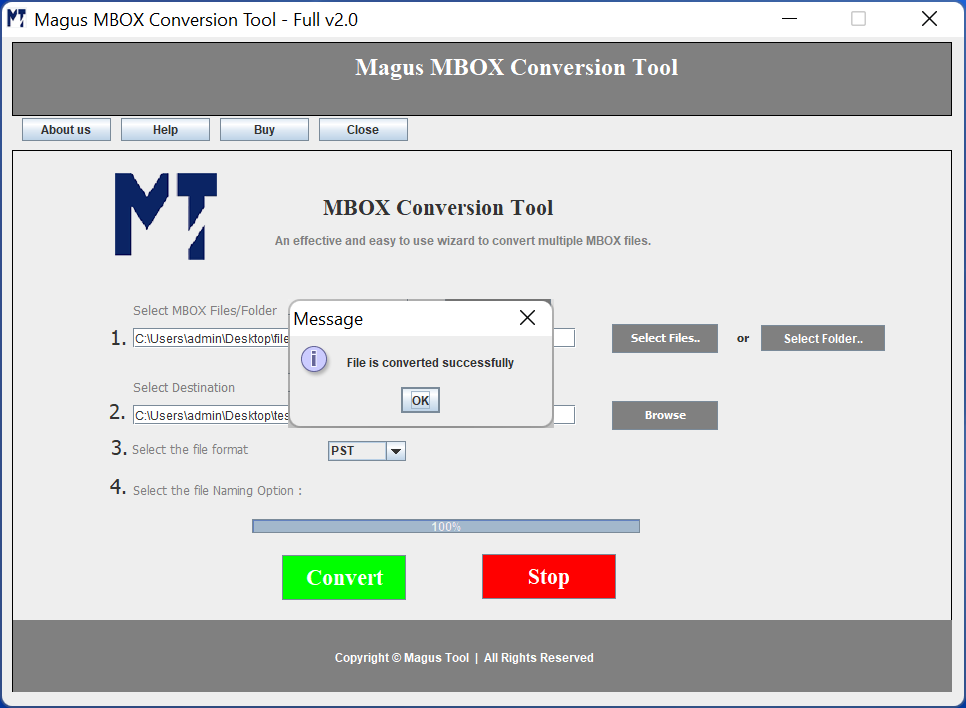
Task: Expand the PST file format dropdown arrow
Action: [396, 452]
